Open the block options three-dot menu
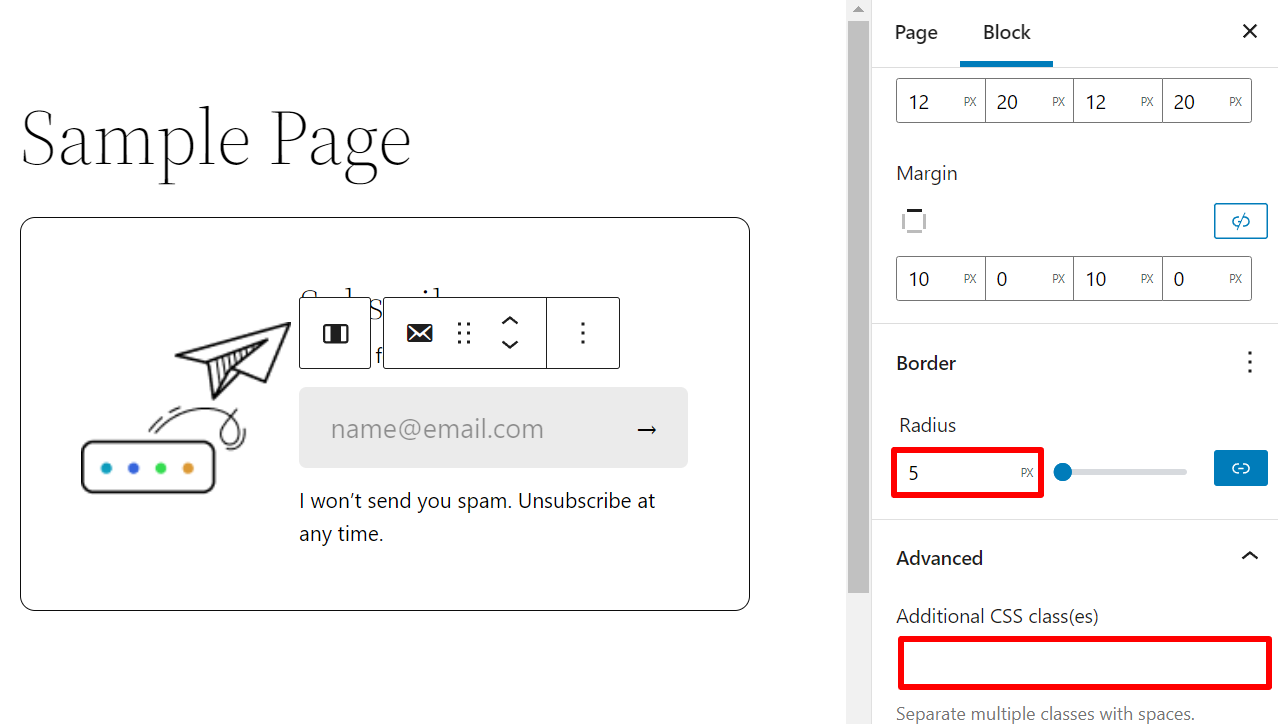The width and height of the screenshot is (1278, 724). pos(582,332)
